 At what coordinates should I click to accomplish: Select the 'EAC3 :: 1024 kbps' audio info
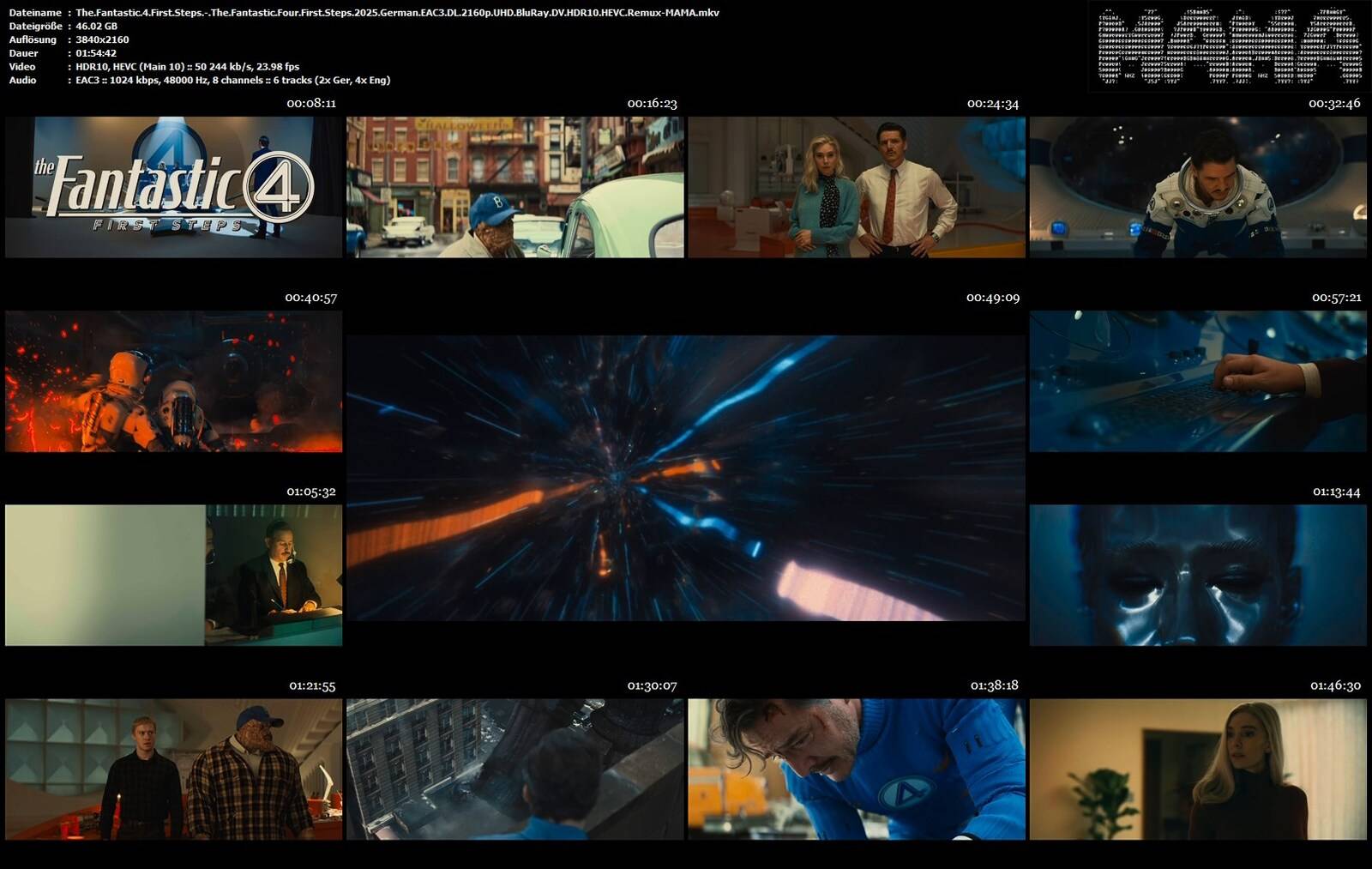pos(233,80)
